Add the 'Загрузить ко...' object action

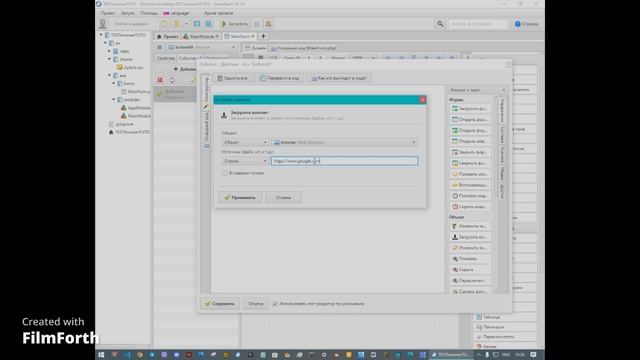[470, 237]
